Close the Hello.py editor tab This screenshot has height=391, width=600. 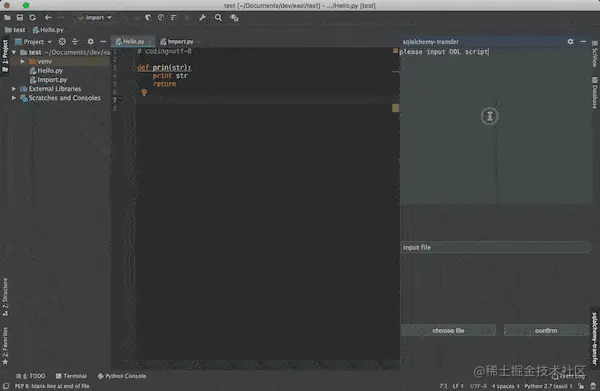pos(150,42)
